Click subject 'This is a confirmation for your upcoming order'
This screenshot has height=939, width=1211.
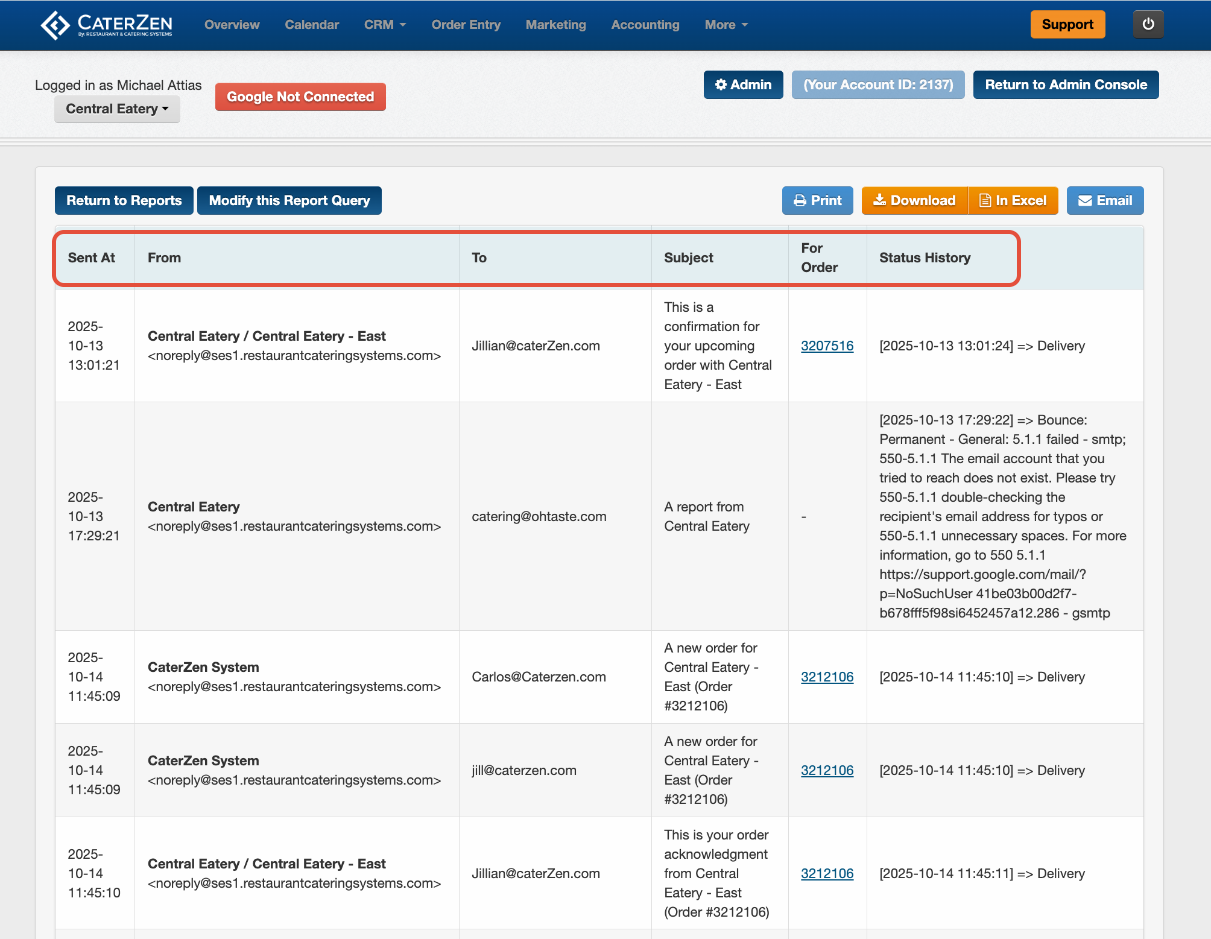718,346
